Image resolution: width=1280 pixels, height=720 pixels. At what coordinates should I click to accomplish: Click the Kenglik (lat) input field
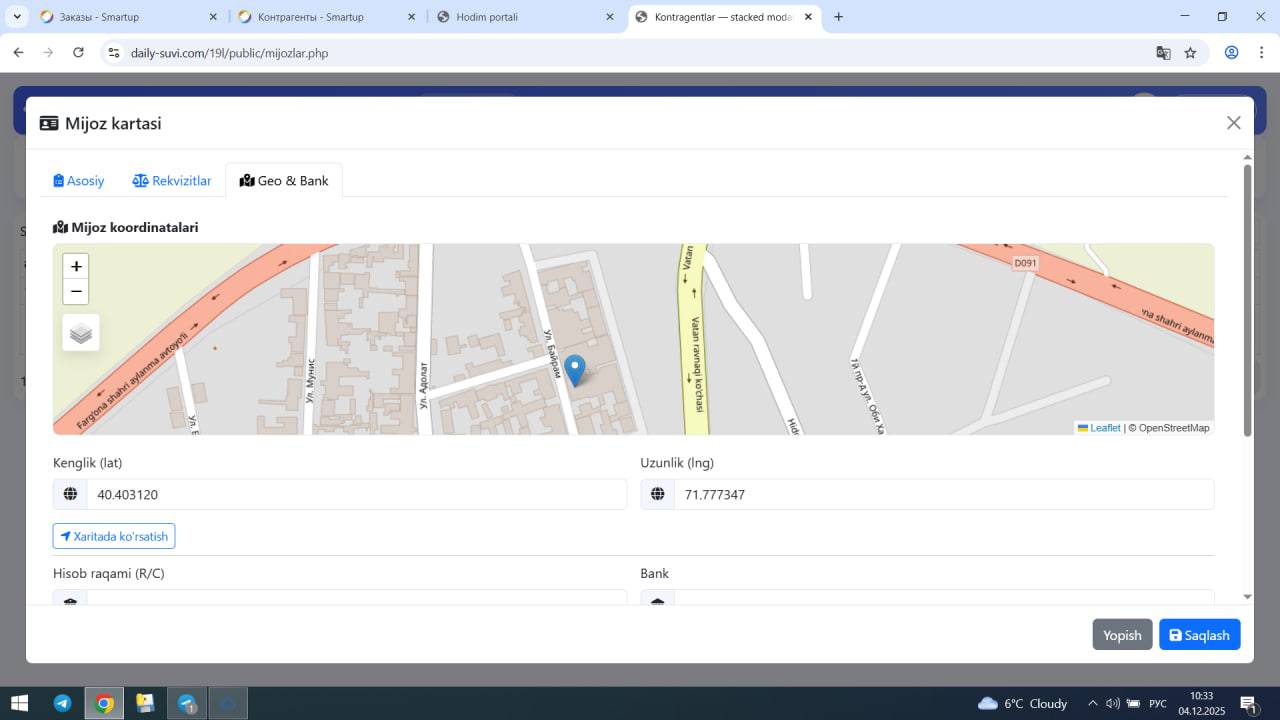[x=357, y=494]
